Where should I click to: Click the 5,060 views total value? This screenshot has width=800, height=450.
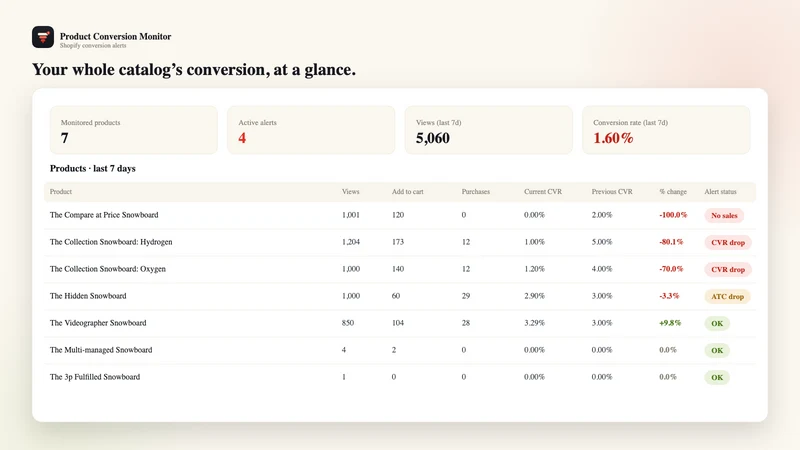pyautogui.click(x=433, y=138)
